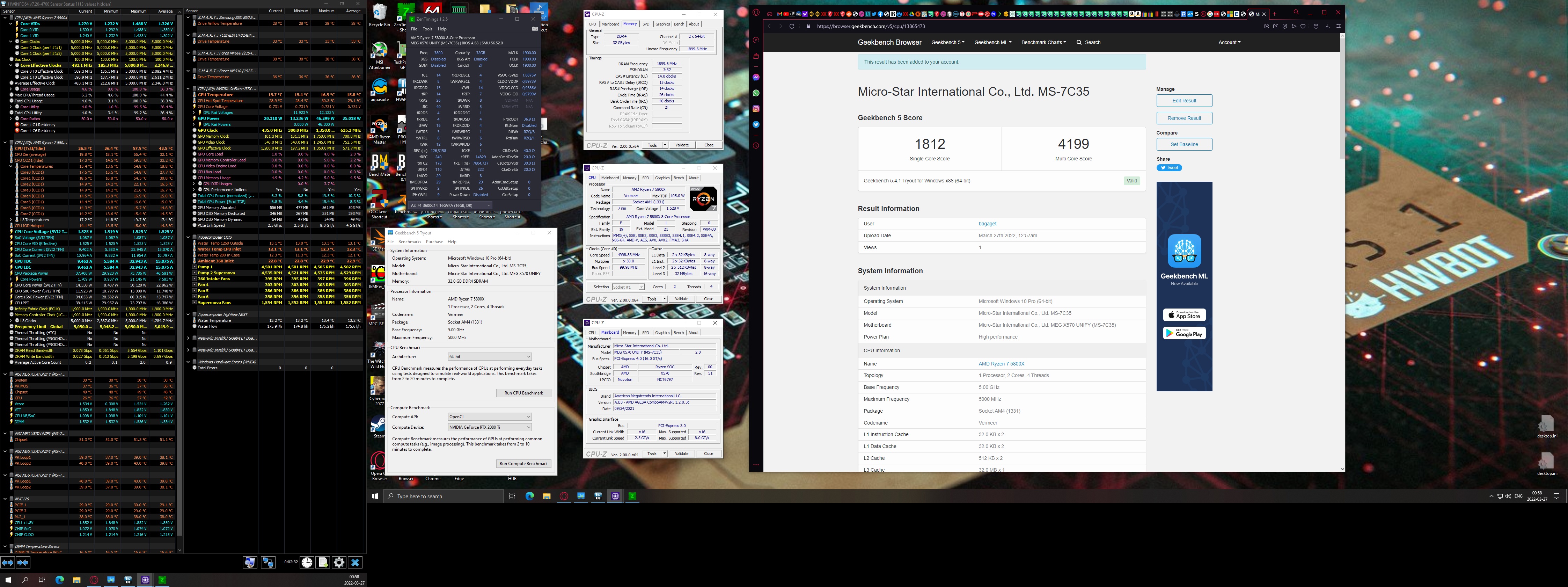This screenshot has height=587, width=1568.
Task: Open Compute Device RTX 2080 Ti dropdown
Action: (x=490, y=427)
